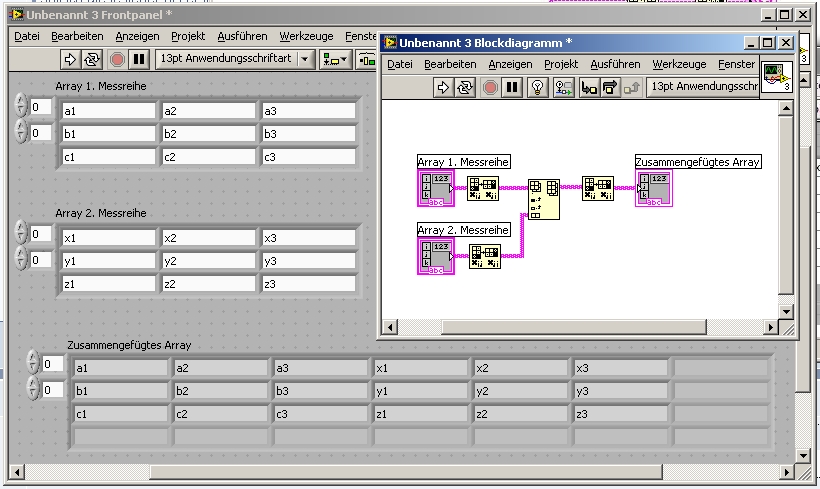
Task: Click Step Over button in Blockdiagramm
Action: (610, 87)
